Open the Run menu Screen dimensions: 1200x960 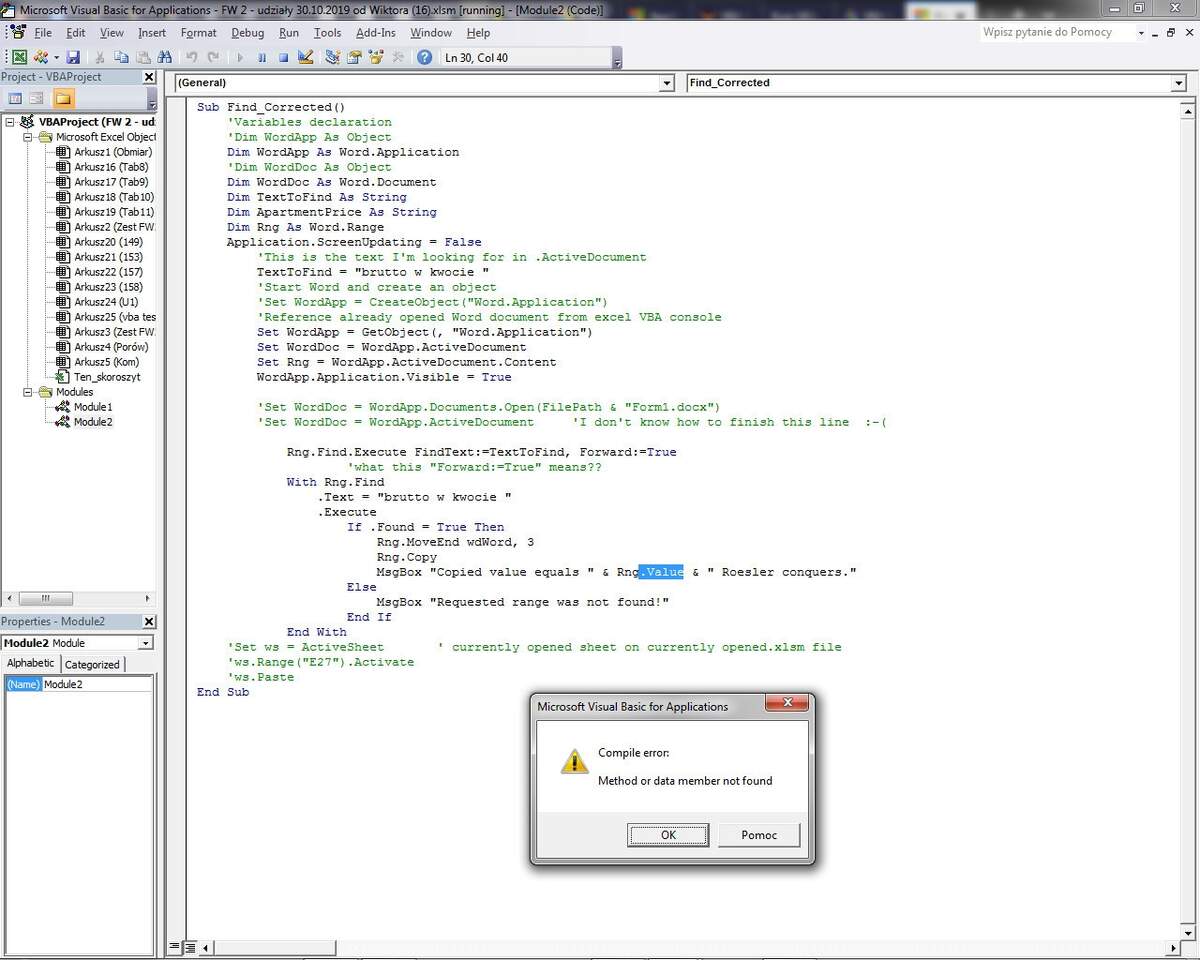289,33
